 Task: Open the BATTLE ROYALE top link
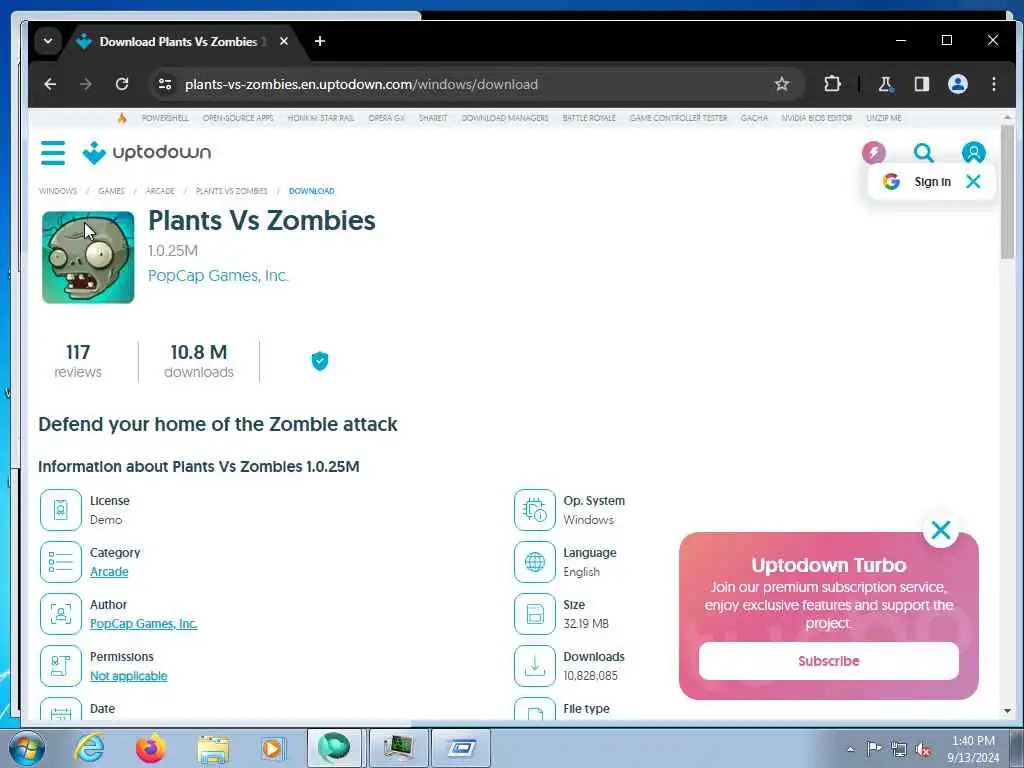coord(589,118)
